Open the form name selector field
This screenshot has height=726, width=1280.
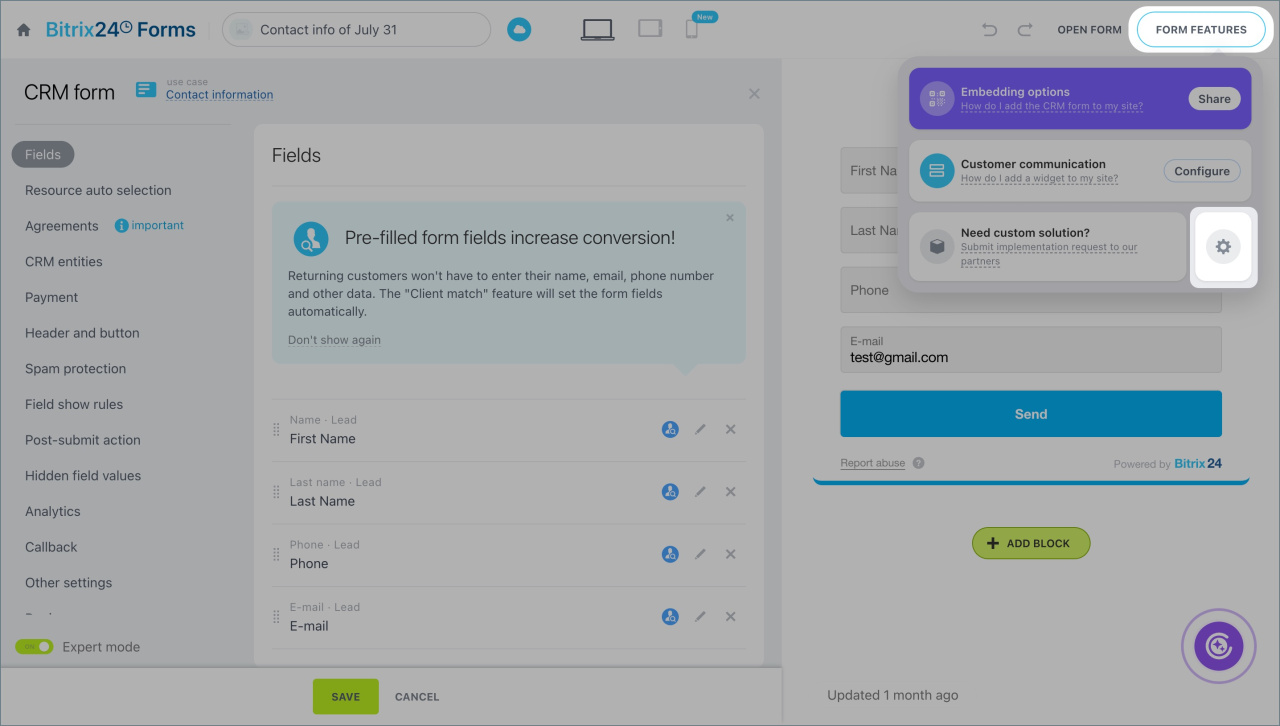pyautogui.click(x=357, y=30)
